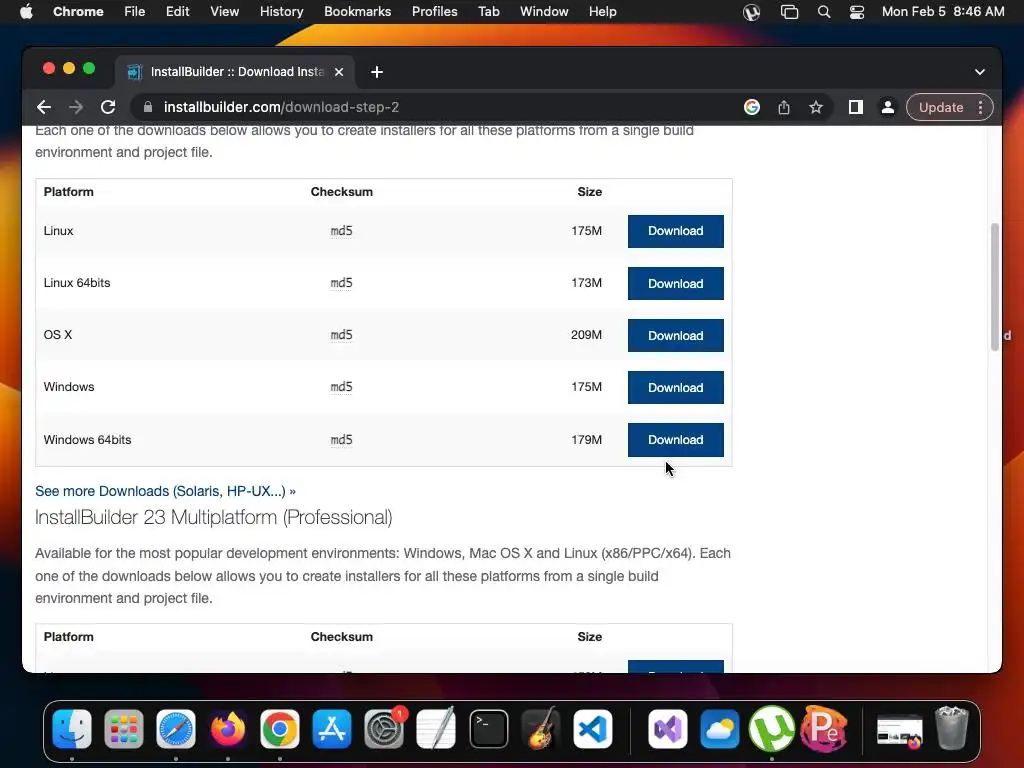
Task: Open the Chrome application menu
Action: coord(78,12)
